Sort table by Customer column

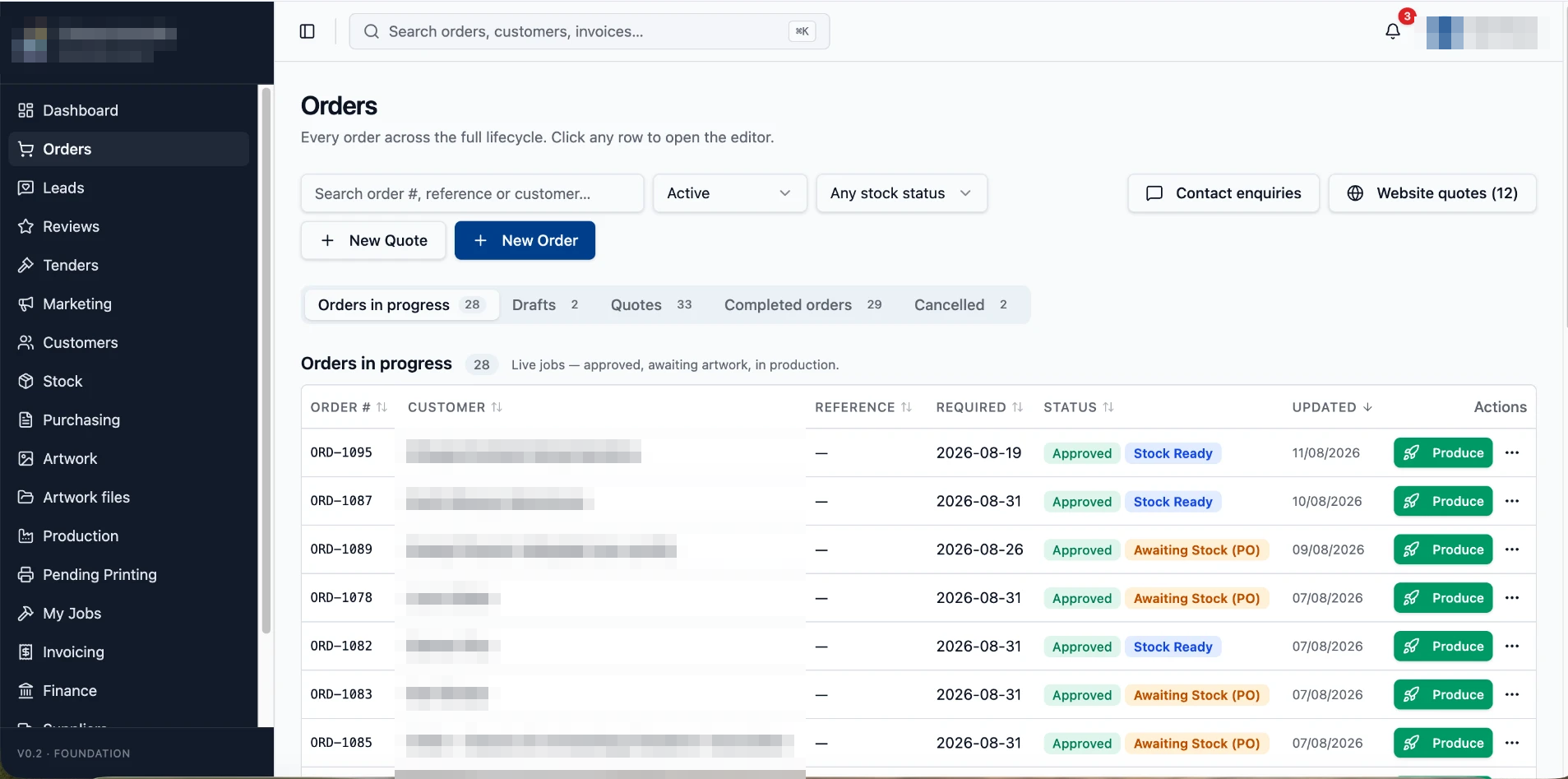point(455,407)
